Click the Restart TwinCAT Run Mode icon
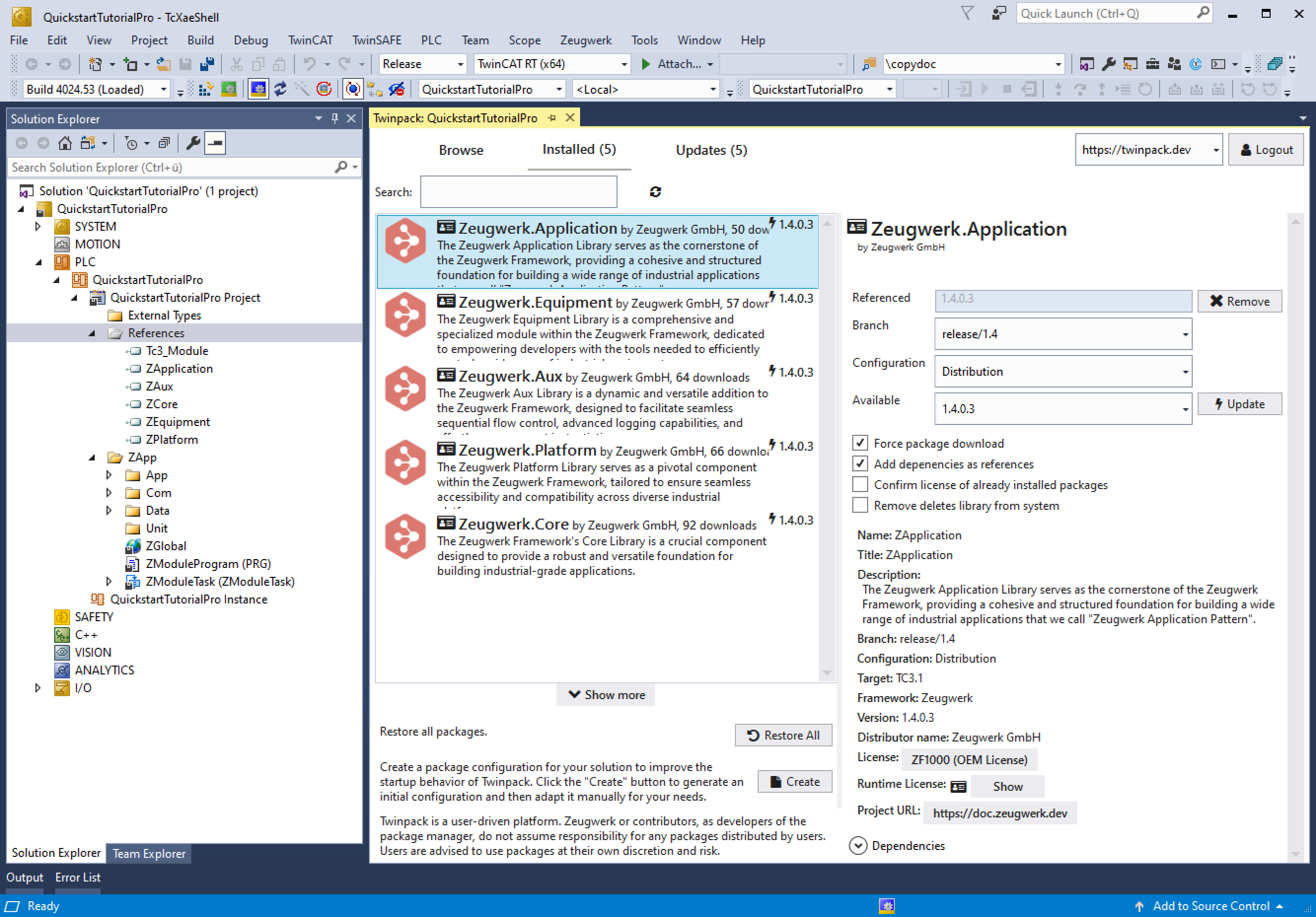 pyautogui.click(x=229, y=89)
